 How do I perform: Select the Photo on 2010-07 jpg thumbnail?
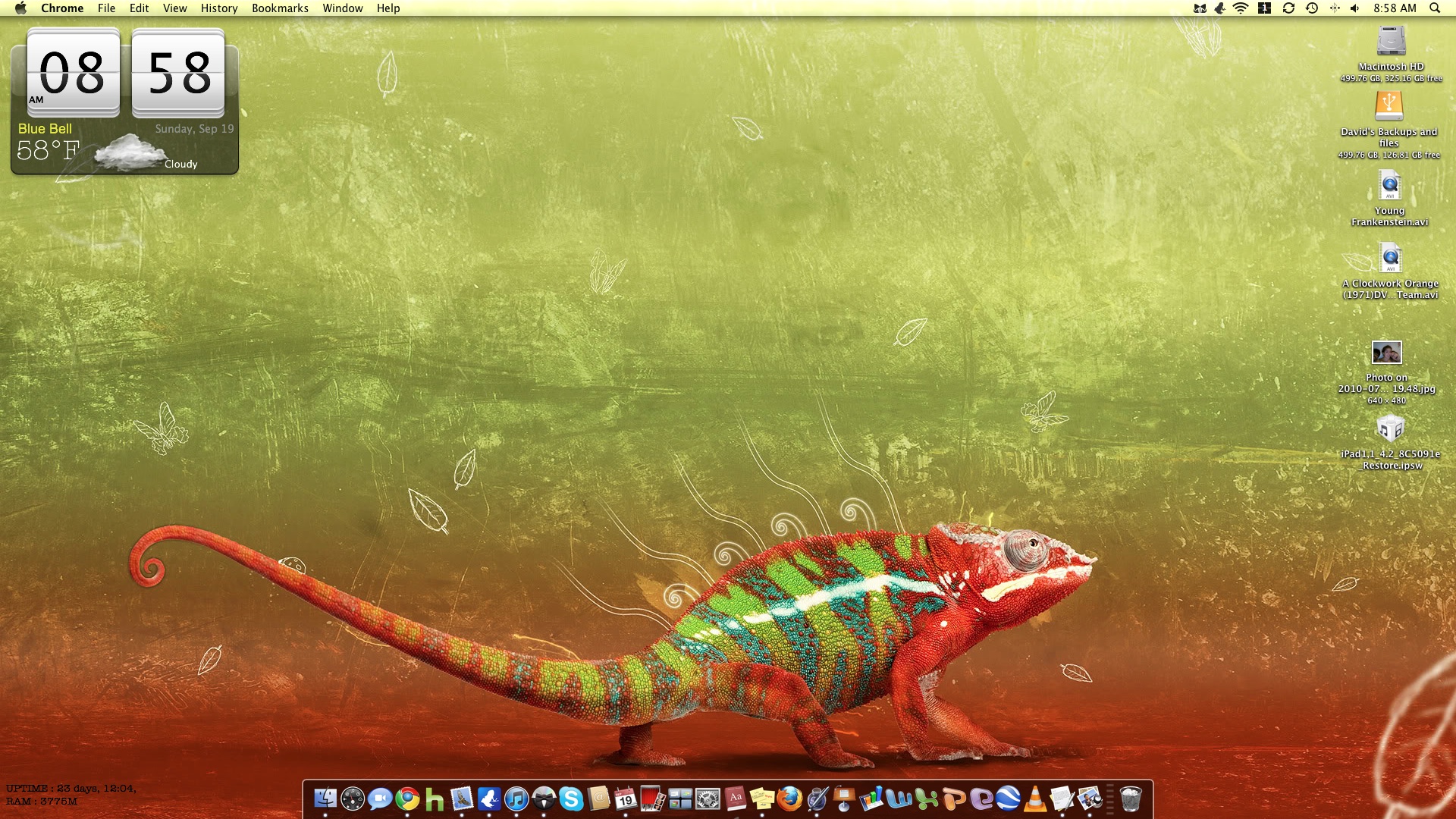1386,353
